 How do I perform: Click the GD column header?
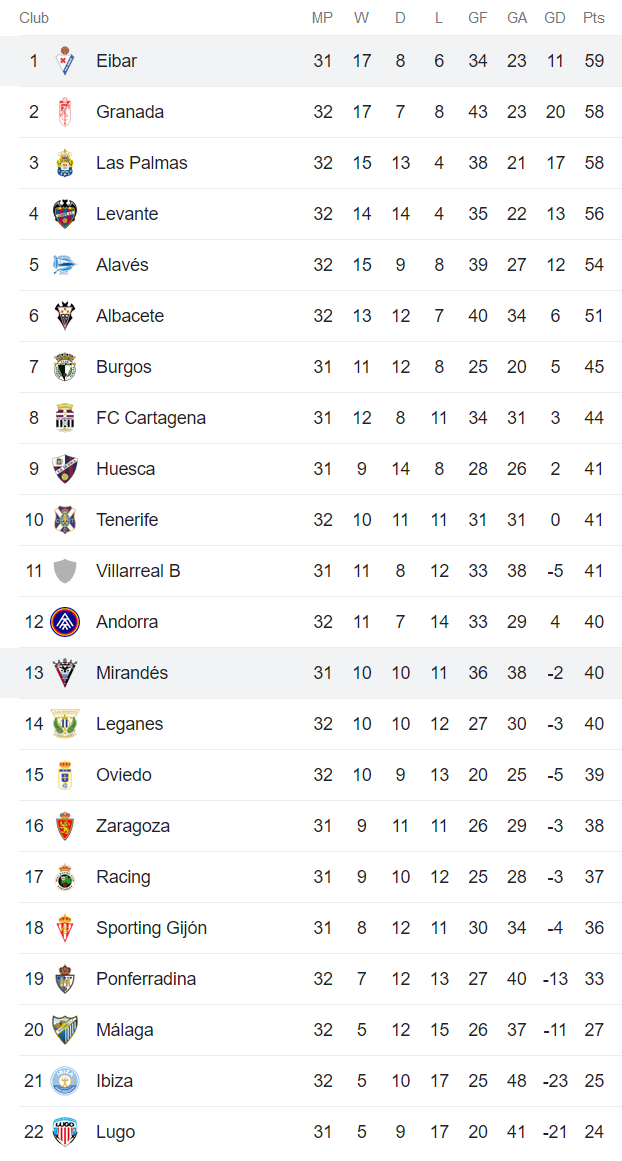(555, 17)
